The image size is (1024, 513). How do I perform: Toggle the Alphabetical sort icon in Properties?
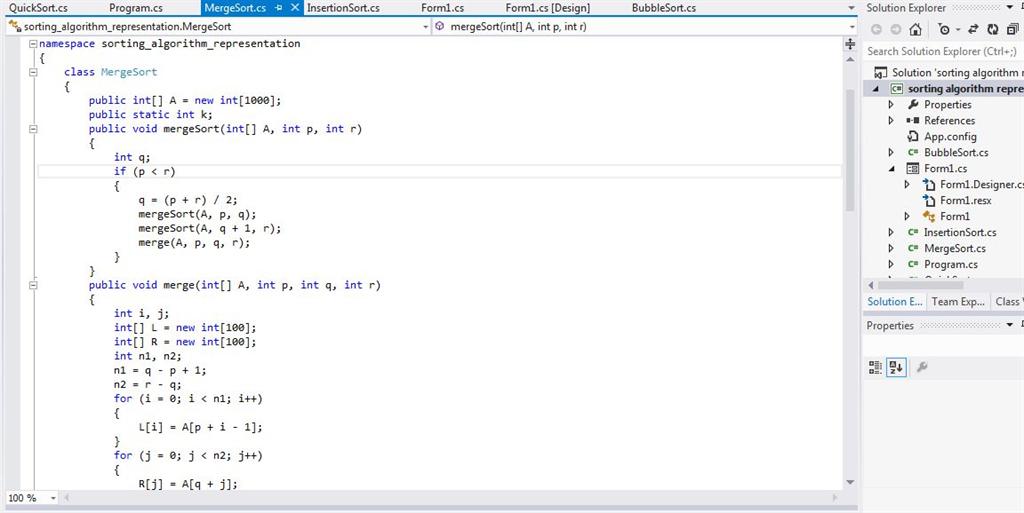pos(896,367)
